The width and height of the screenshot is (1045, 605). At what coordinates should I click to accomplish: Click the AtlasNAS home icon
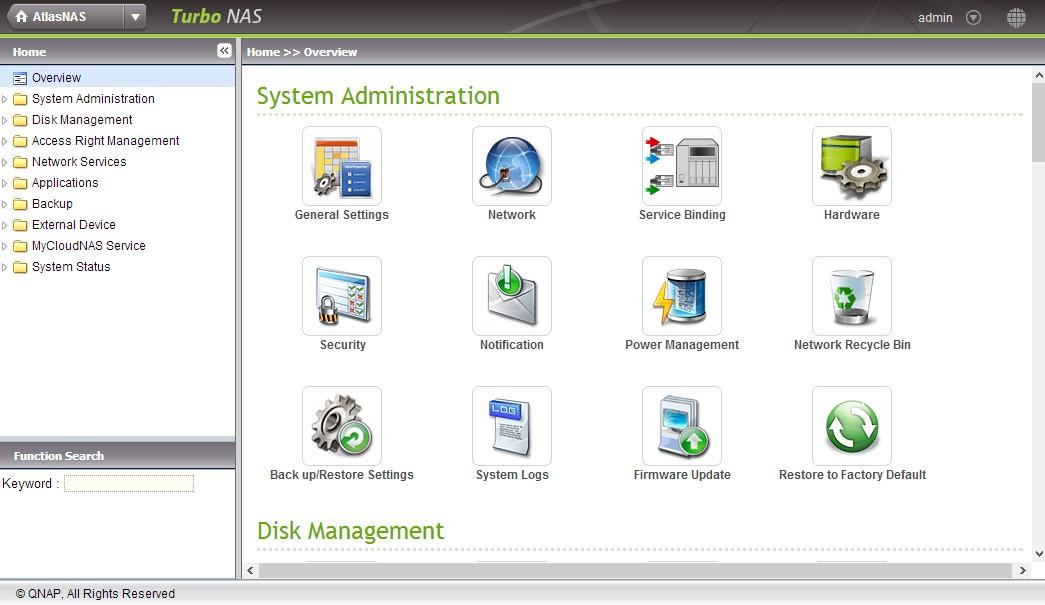(21, 17)
